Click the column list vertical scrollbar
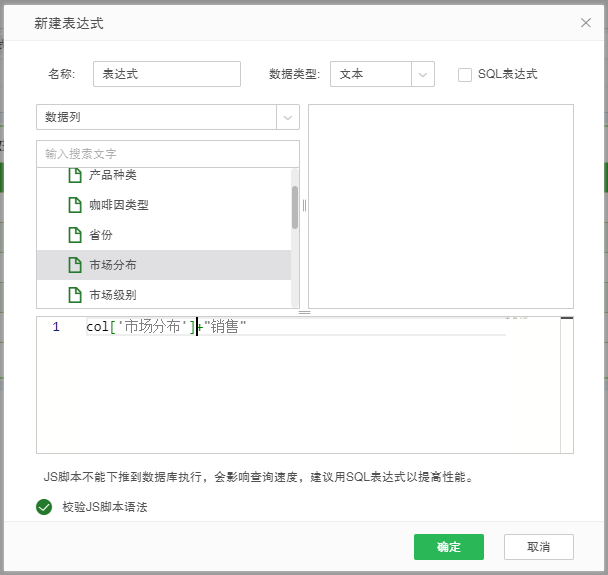Viewport: 608px width, 575px height. coord(295,208)
